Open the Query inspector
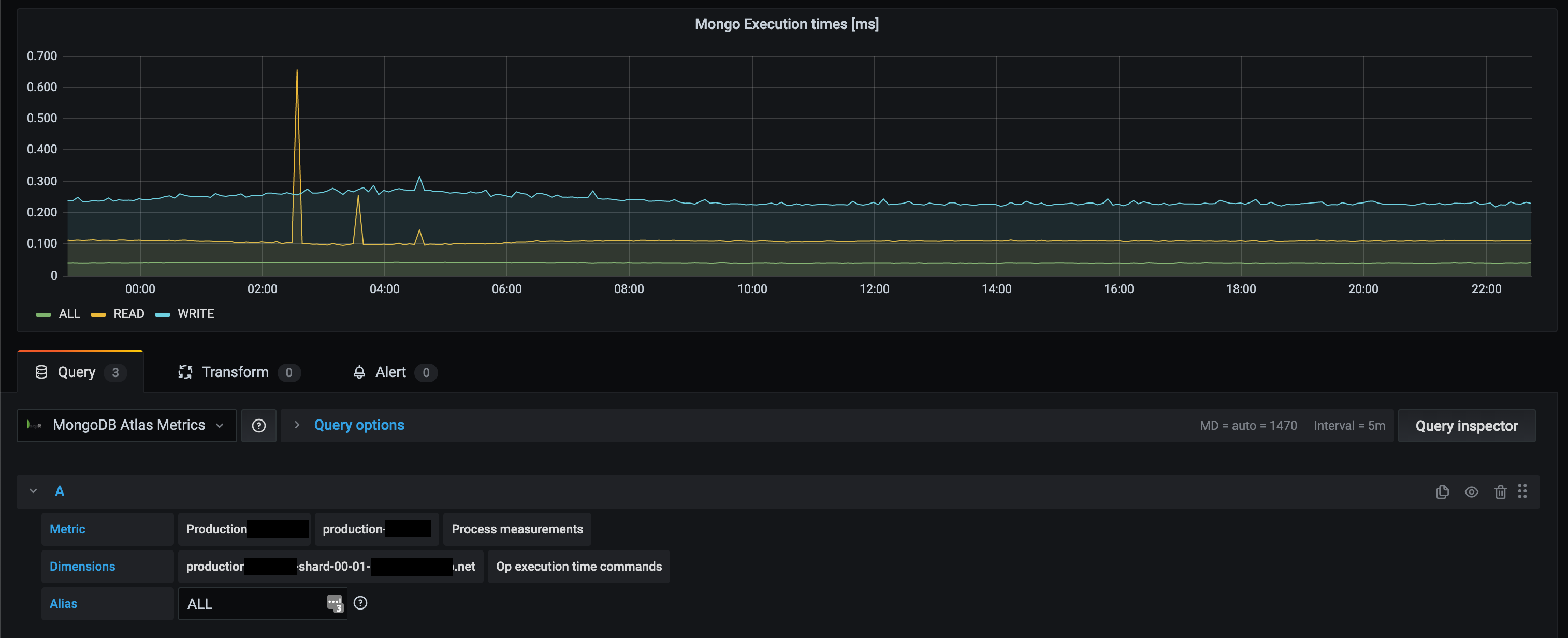Screen dimensions: 1568x638 [1466, 426]
